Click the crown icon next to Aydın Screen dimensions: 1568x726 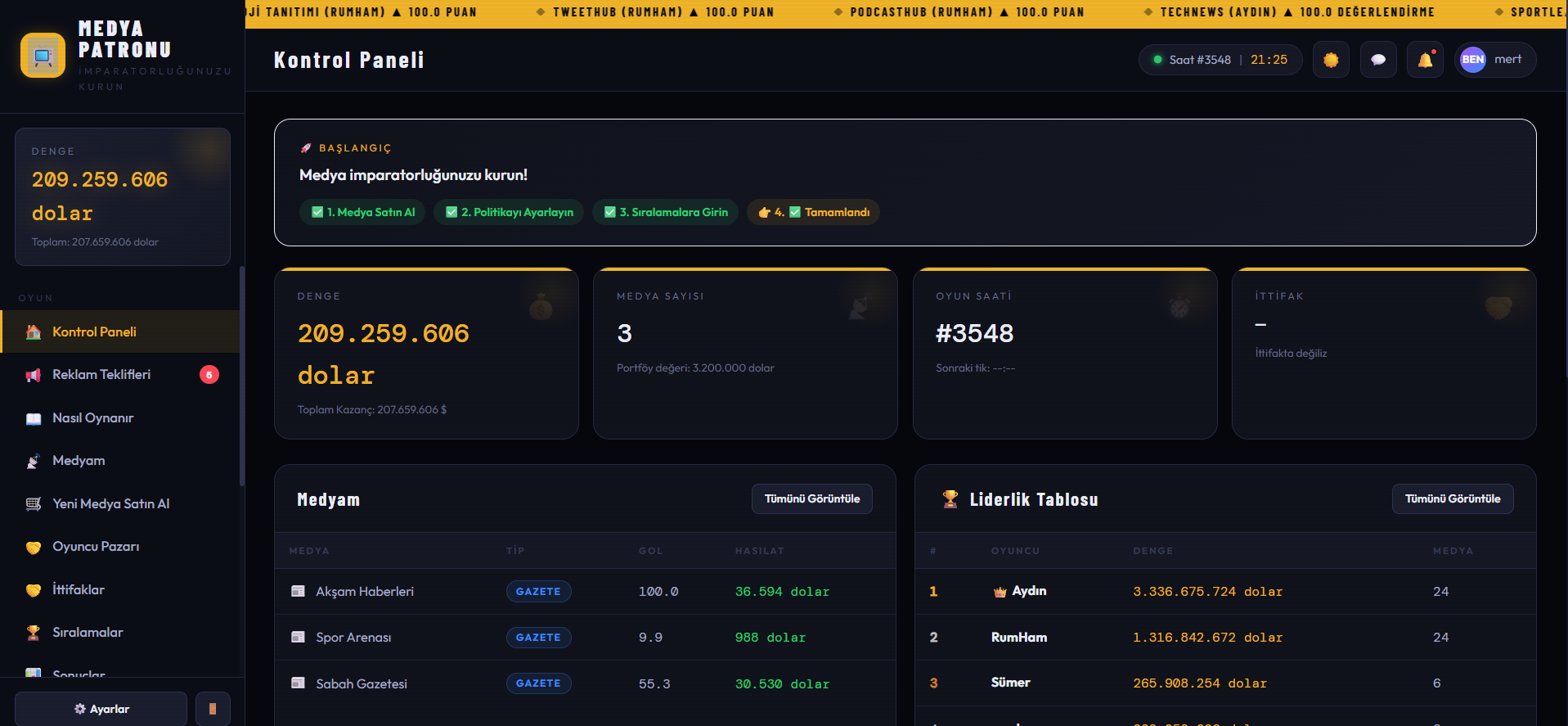coord(1000,592)
